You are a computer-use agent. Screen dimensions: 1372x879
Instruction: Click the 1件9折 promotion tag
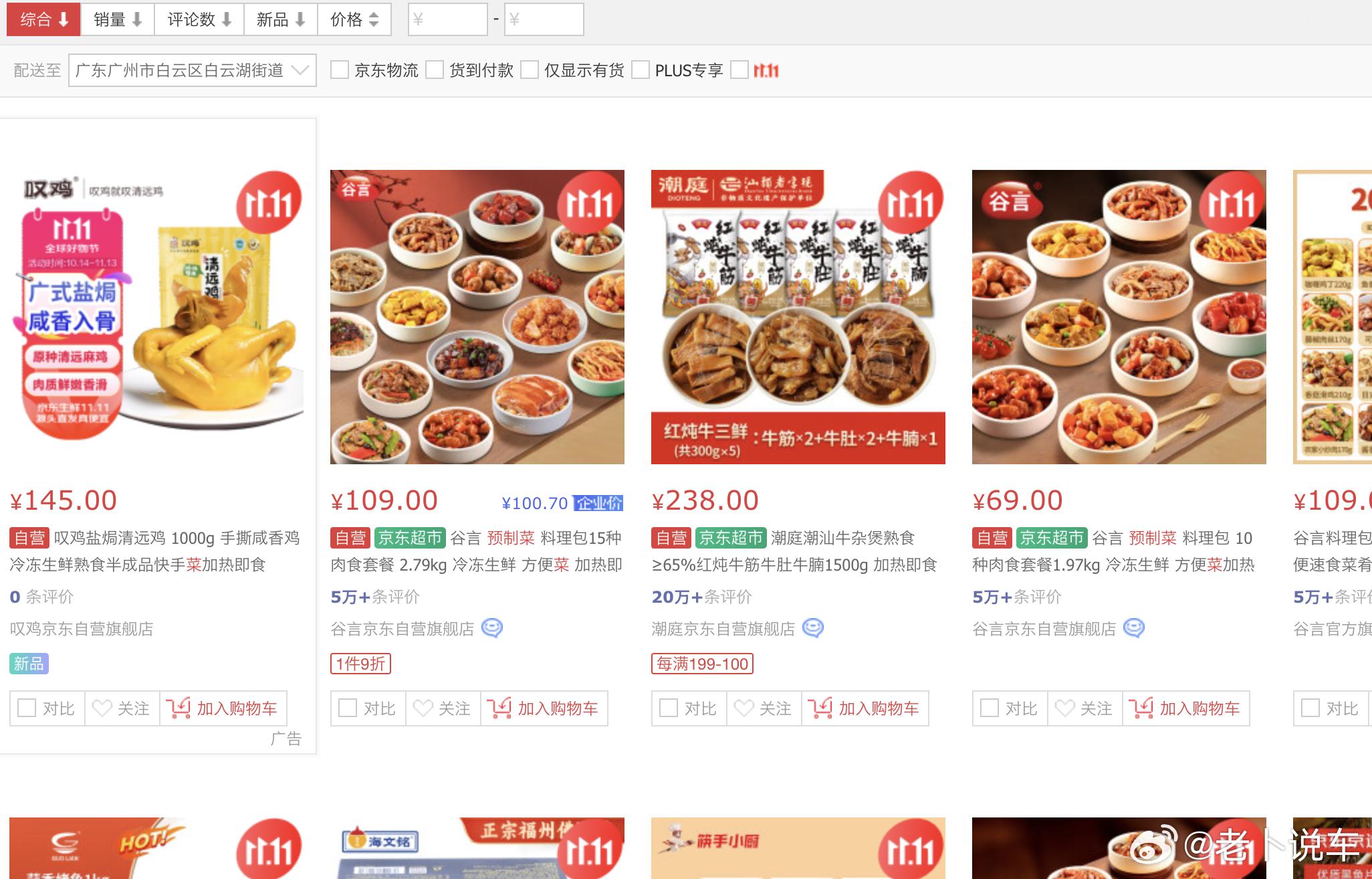coord(360,664)
